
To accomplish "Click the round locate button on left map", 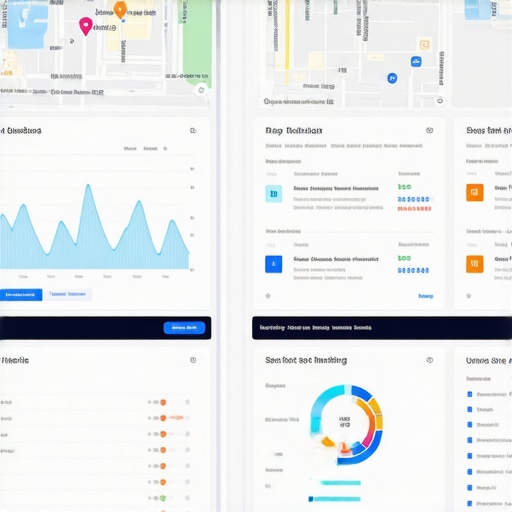I will tap(201, 90).
